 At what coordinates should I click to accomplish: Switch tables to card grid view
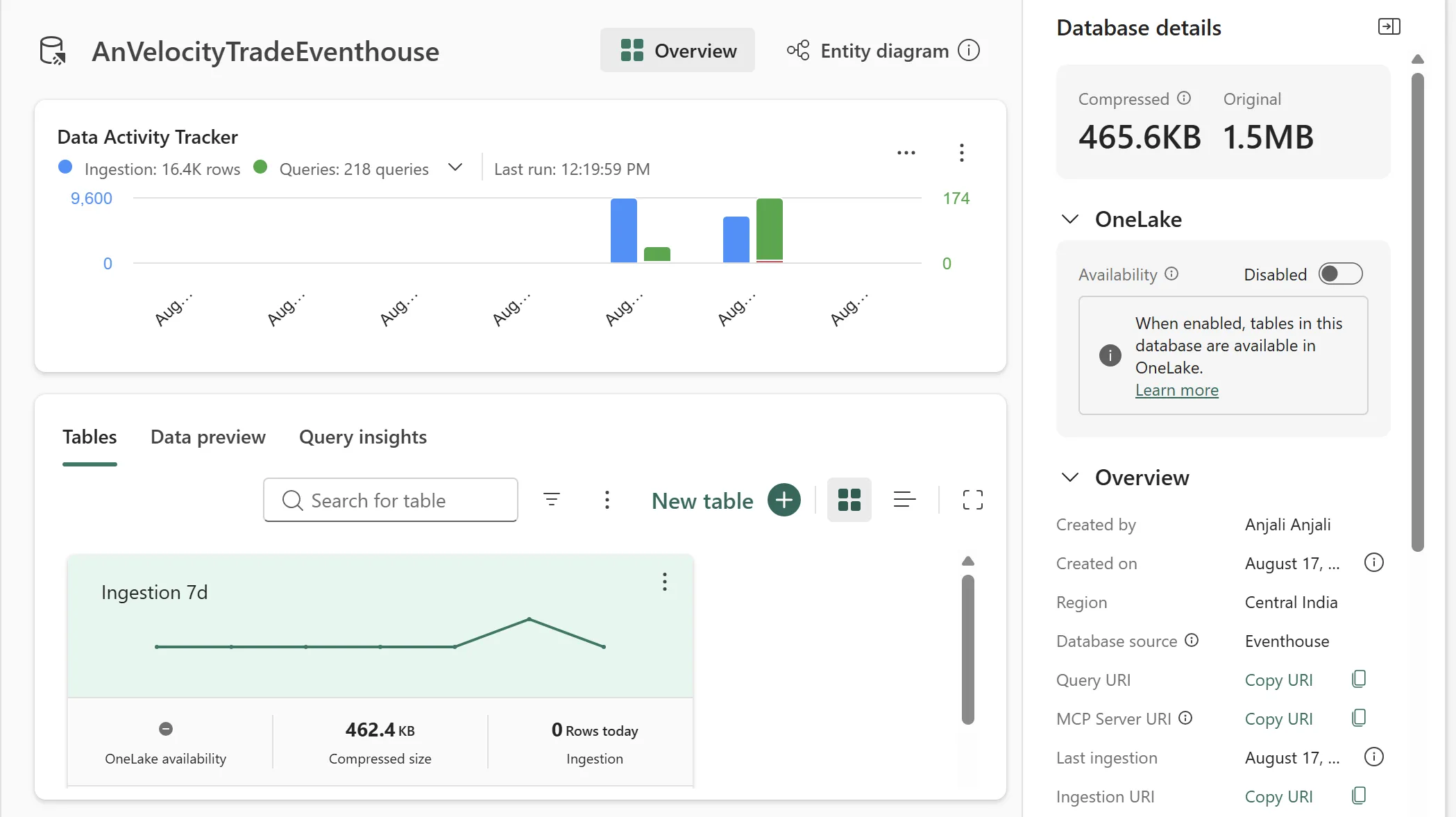849,500
